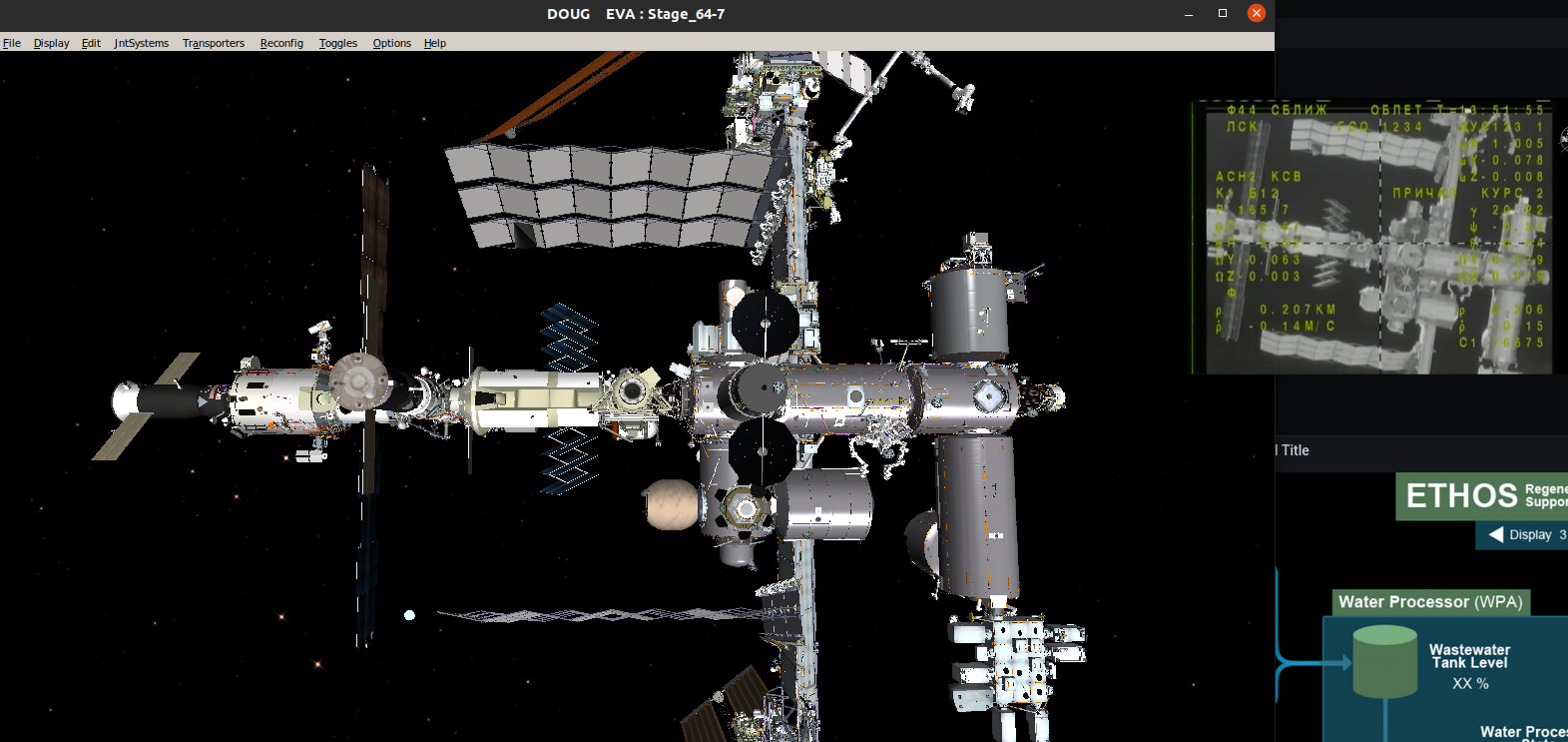Minimize the DOUG window
1568x742 pixels.
tap(1188, 14)
